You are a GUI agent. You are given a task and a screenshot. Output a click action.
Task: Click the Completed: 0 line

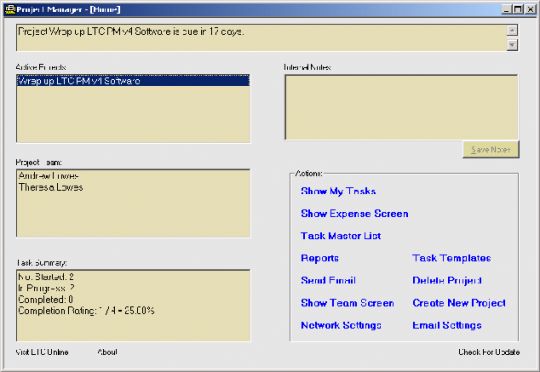(x=45, y=299)
